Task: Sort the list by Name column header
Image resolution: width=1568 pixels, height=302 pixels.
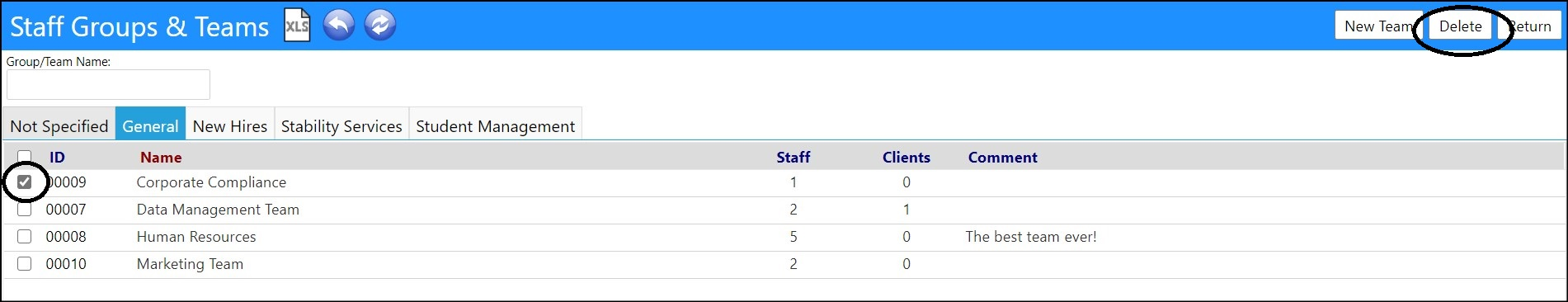Action: pyautogui.click(x=161, y=157)
